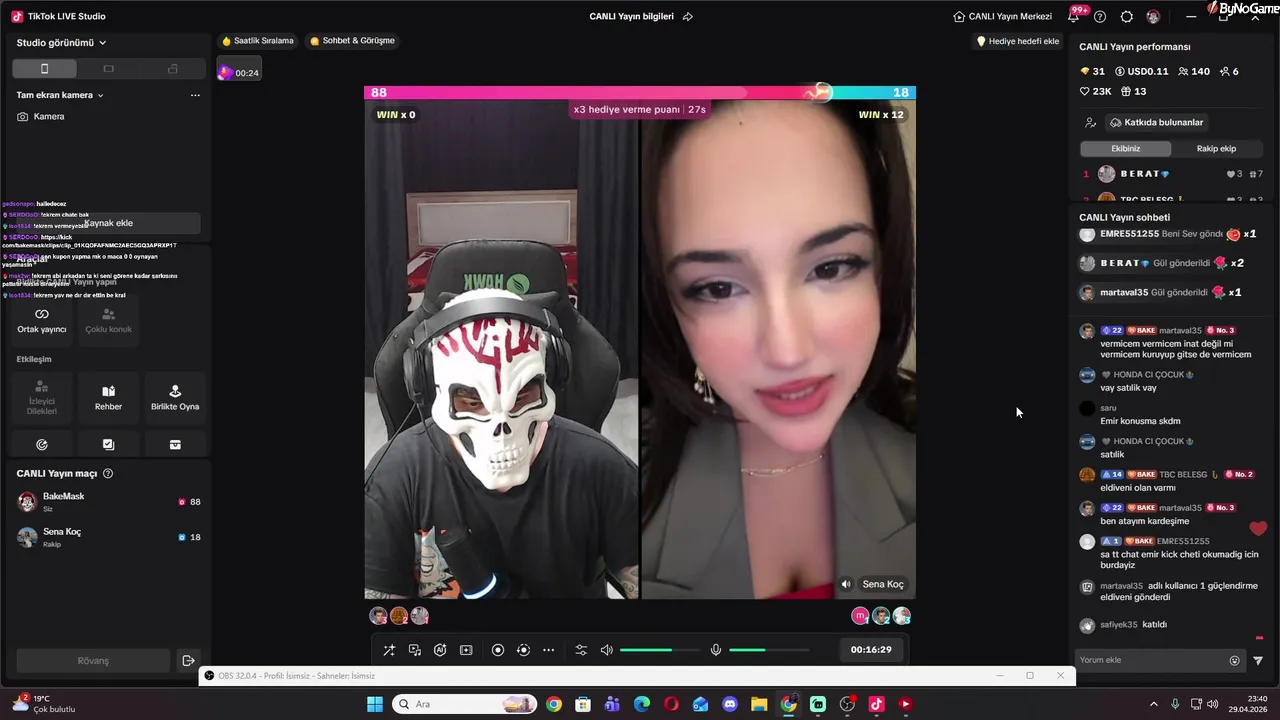Viewport: 1280px width, 720px height.
Task: Mute the microphone icon
Action: tap(716, 650)
